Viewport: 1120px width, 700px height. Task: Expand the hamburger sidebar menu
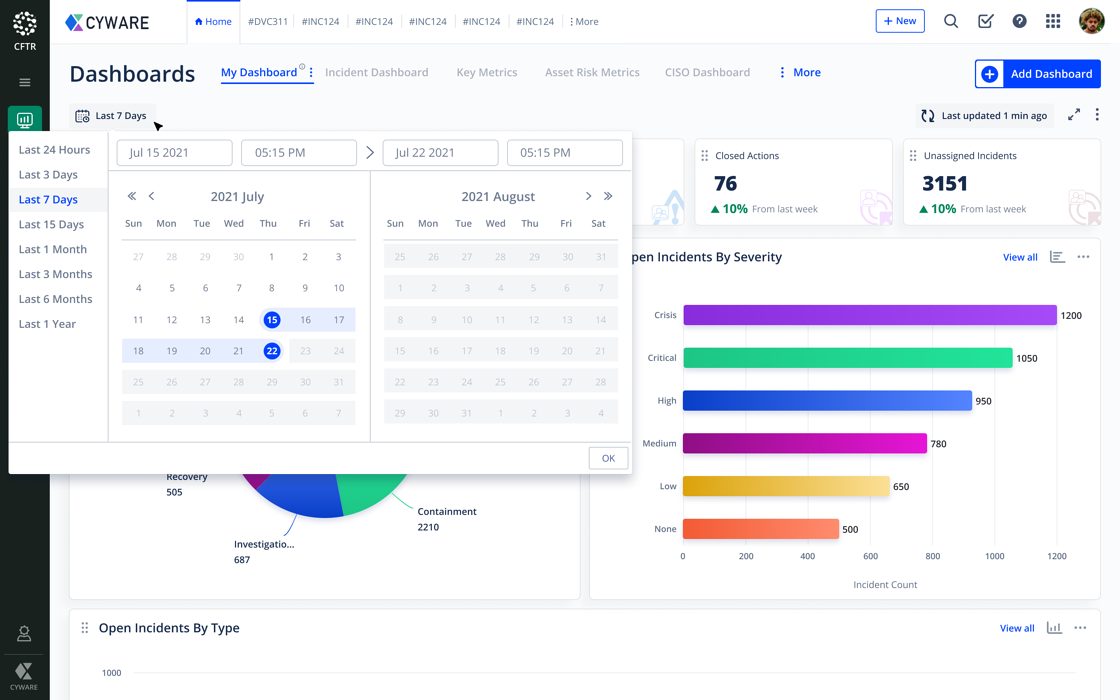pyautogui.click(x=25, y=83)
